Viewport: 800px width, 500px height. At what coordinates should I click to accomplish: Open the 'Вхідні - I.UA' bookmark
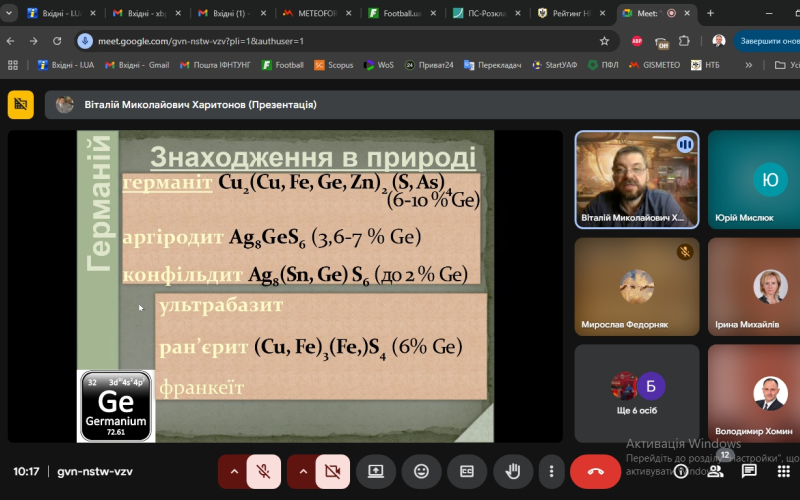[66, 65]
